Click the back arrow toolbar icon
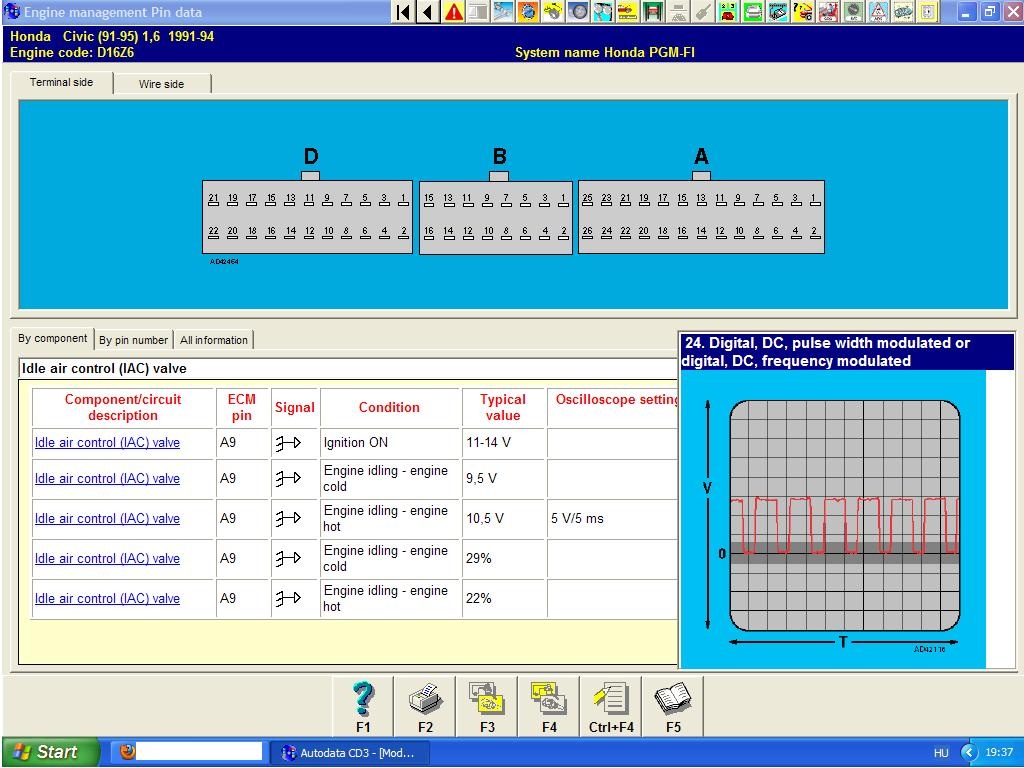This screenshot has width=1024, height=768. coord(428,12)
